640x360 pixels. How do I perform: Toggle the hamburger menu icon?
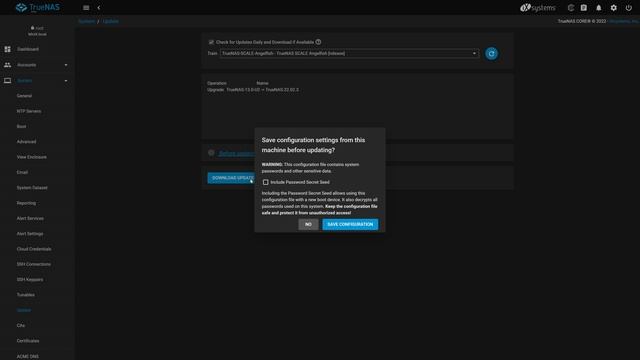(86, 8)
